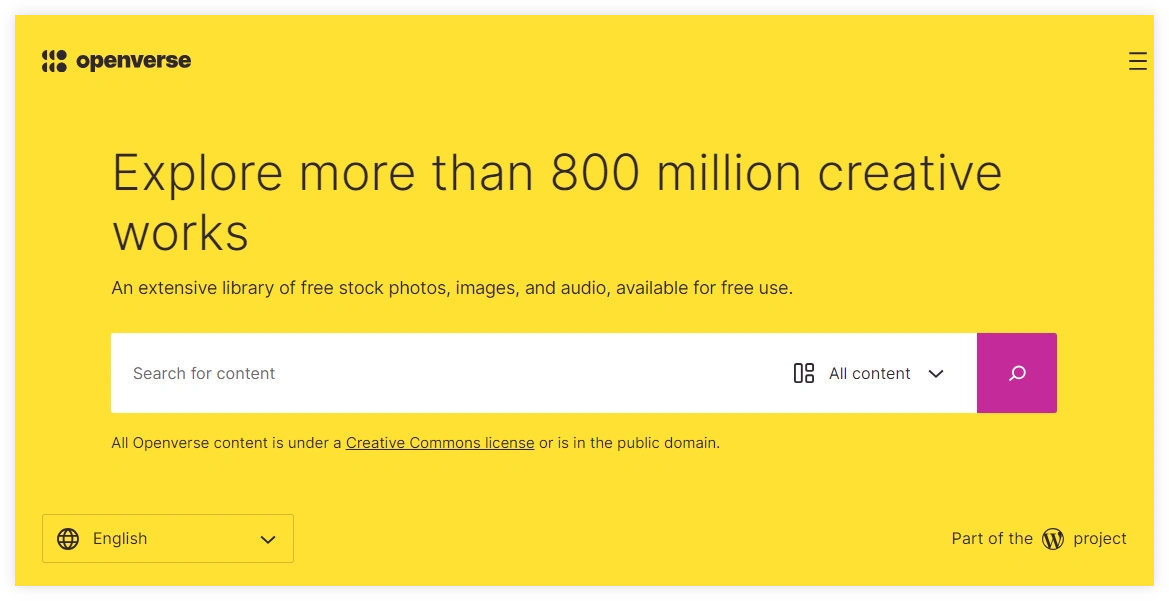The height and width of the screenshot is (601, 1169).
Task: Click the All content grid icon
Action: [x=804, y=373]
